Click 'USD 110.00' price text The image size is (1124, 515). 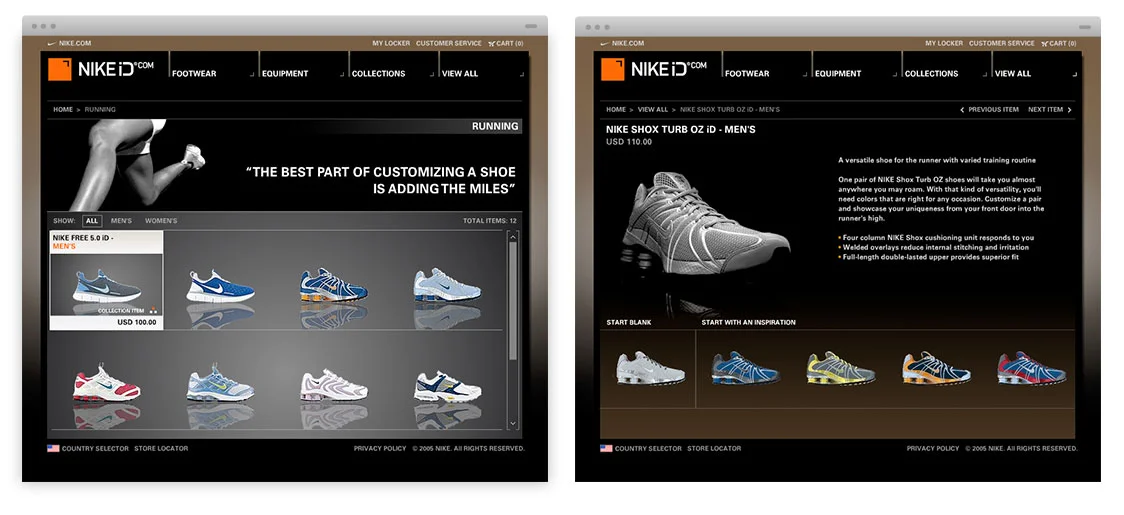pyautogui.click(x=629, y=142)
